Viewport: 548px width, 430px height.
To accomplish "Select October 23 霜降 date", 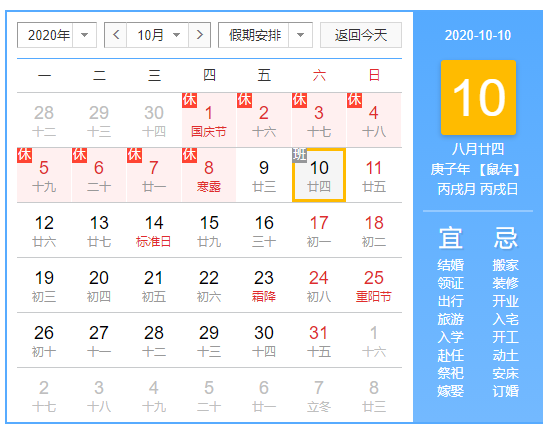I will [x=264, y=285].
